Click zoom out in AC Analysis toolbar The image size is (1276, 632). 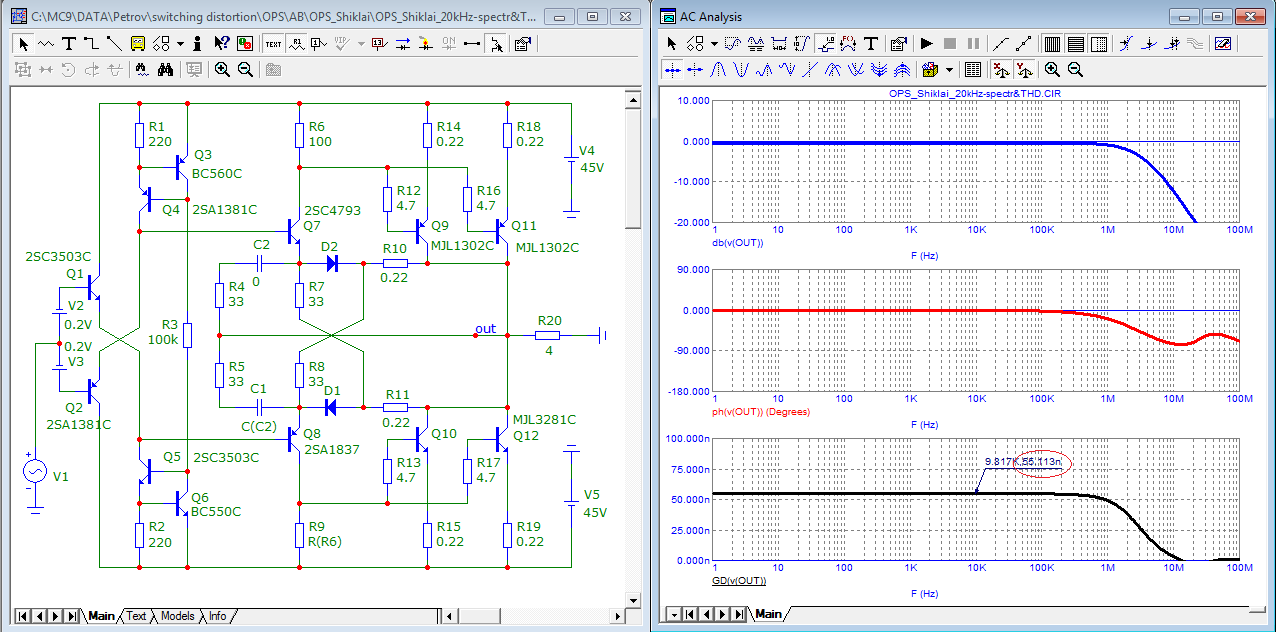pos(1075,69)
